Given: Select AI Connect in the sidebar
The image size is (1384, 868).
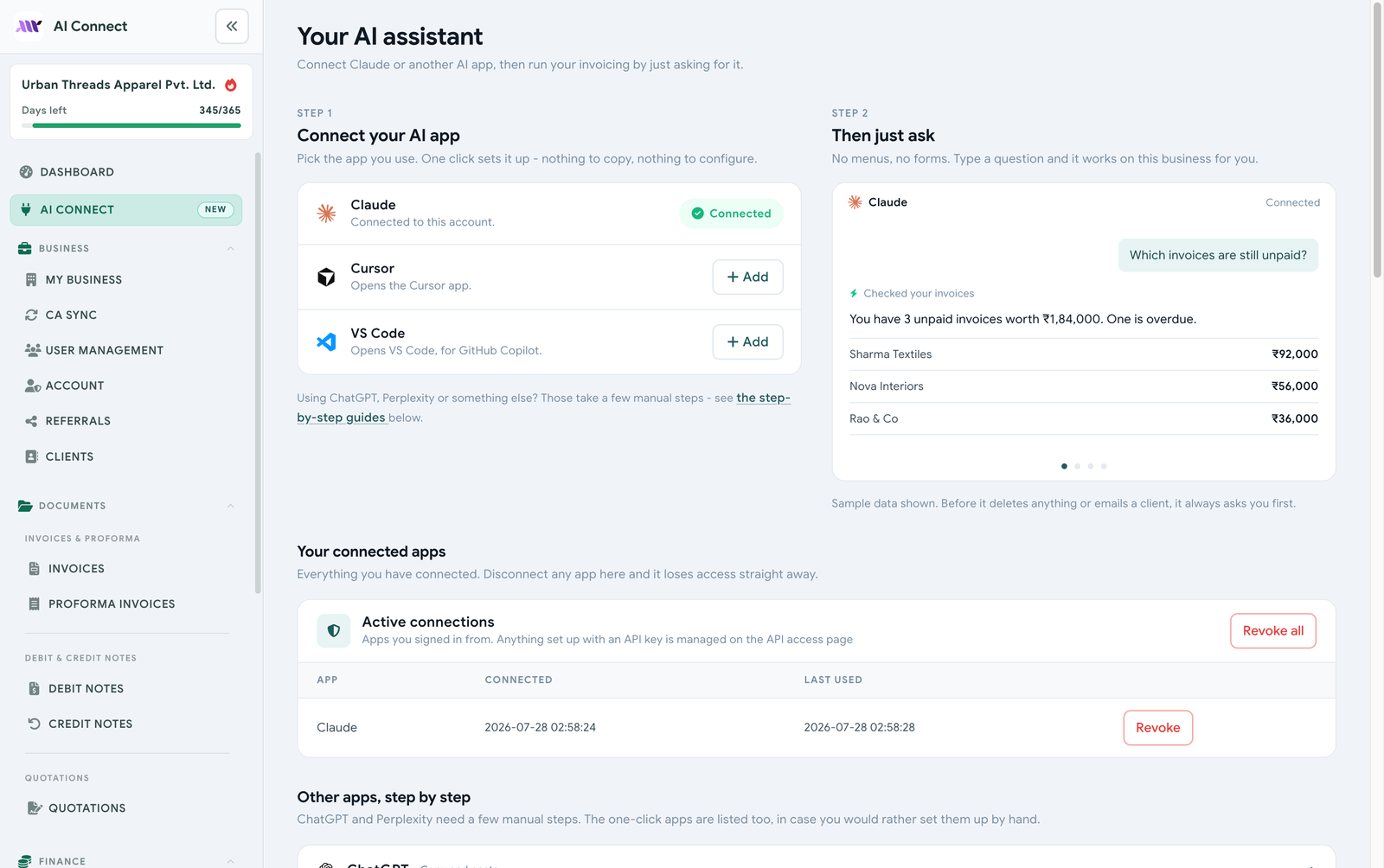Looking at the screenshot, I should (126, 209).
